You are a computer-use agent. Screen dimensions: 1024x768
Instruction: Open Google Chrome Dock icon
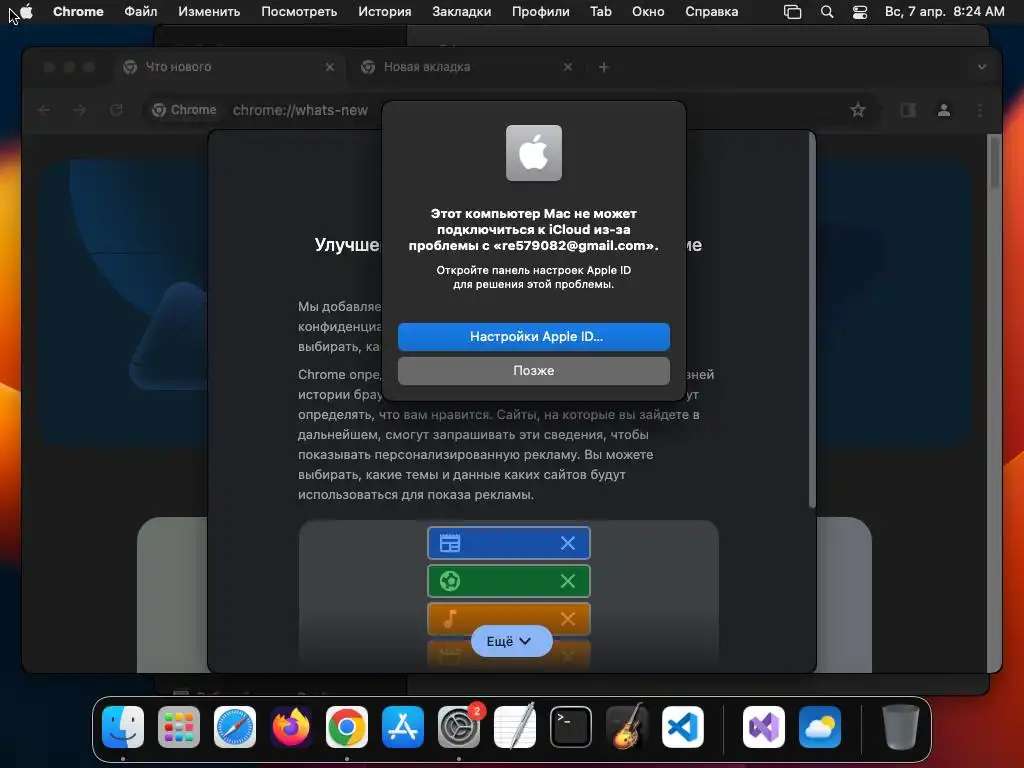coord(347,727)
